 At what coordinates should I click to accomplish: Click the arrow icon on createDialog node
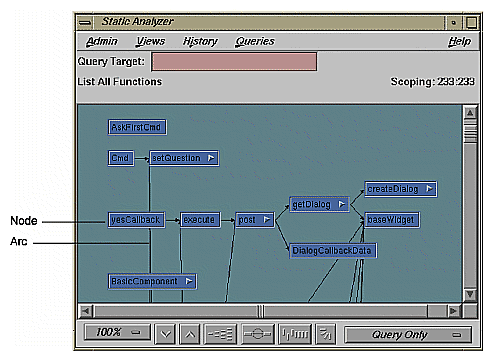coord(430,189)
